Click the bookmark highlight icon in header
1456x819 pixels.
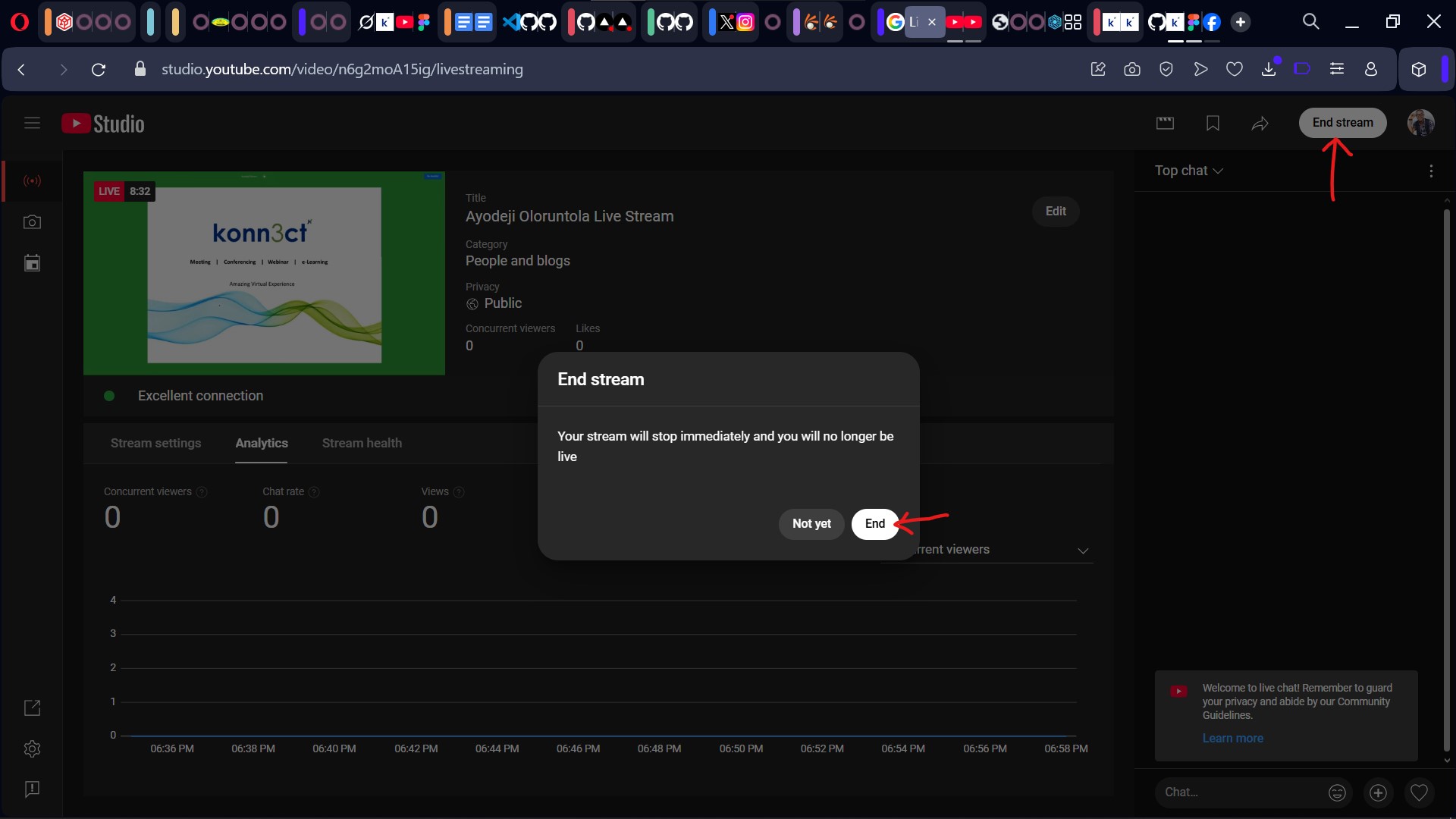click(1213, 123)
